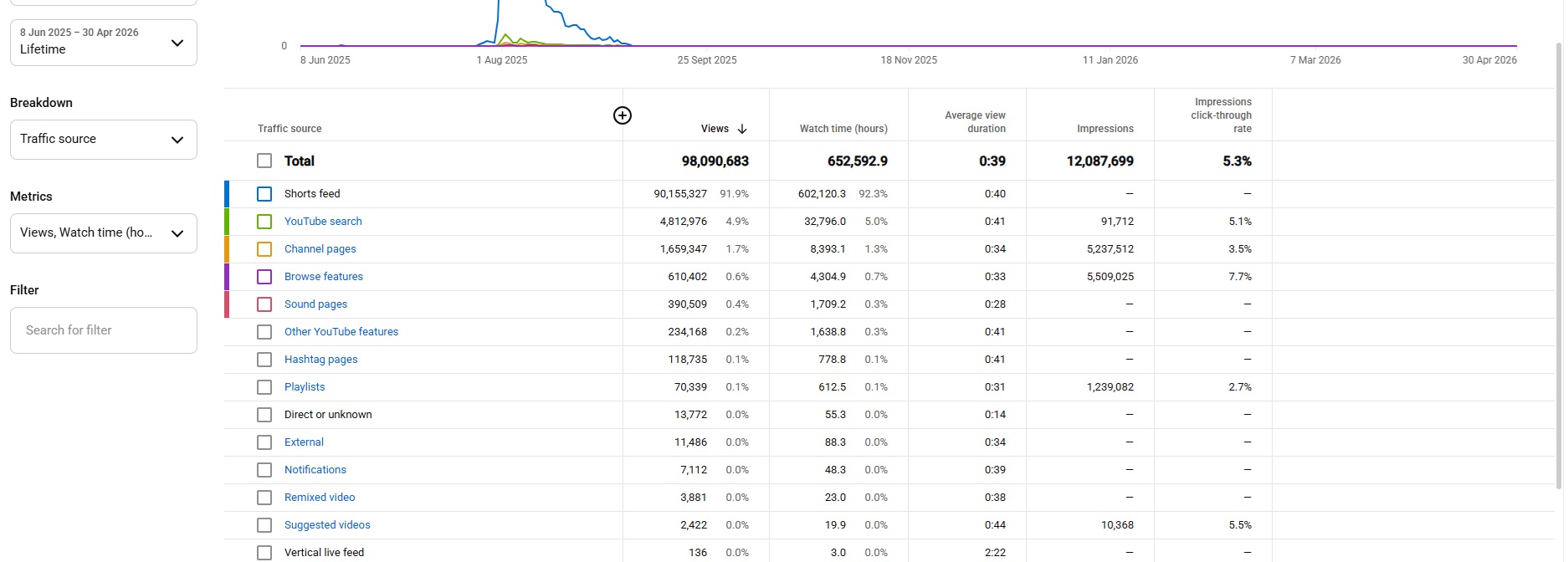This screenshot has width=1568, height=562.
Task: Toggle the Shorts feed checkbox
Action: 264,194
